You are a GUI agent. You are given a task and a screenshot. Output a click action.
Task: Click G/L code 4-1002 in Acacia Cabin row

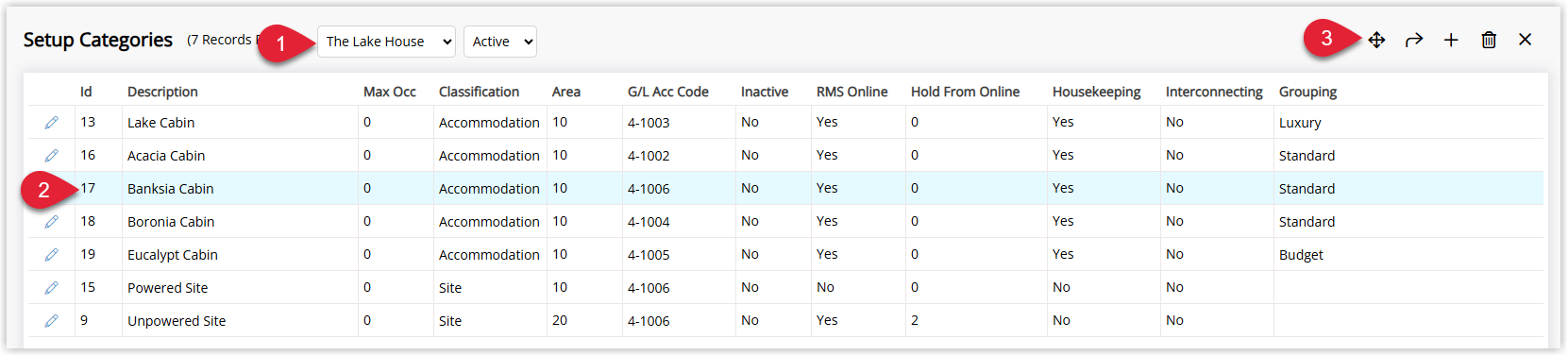pos(649,156)
